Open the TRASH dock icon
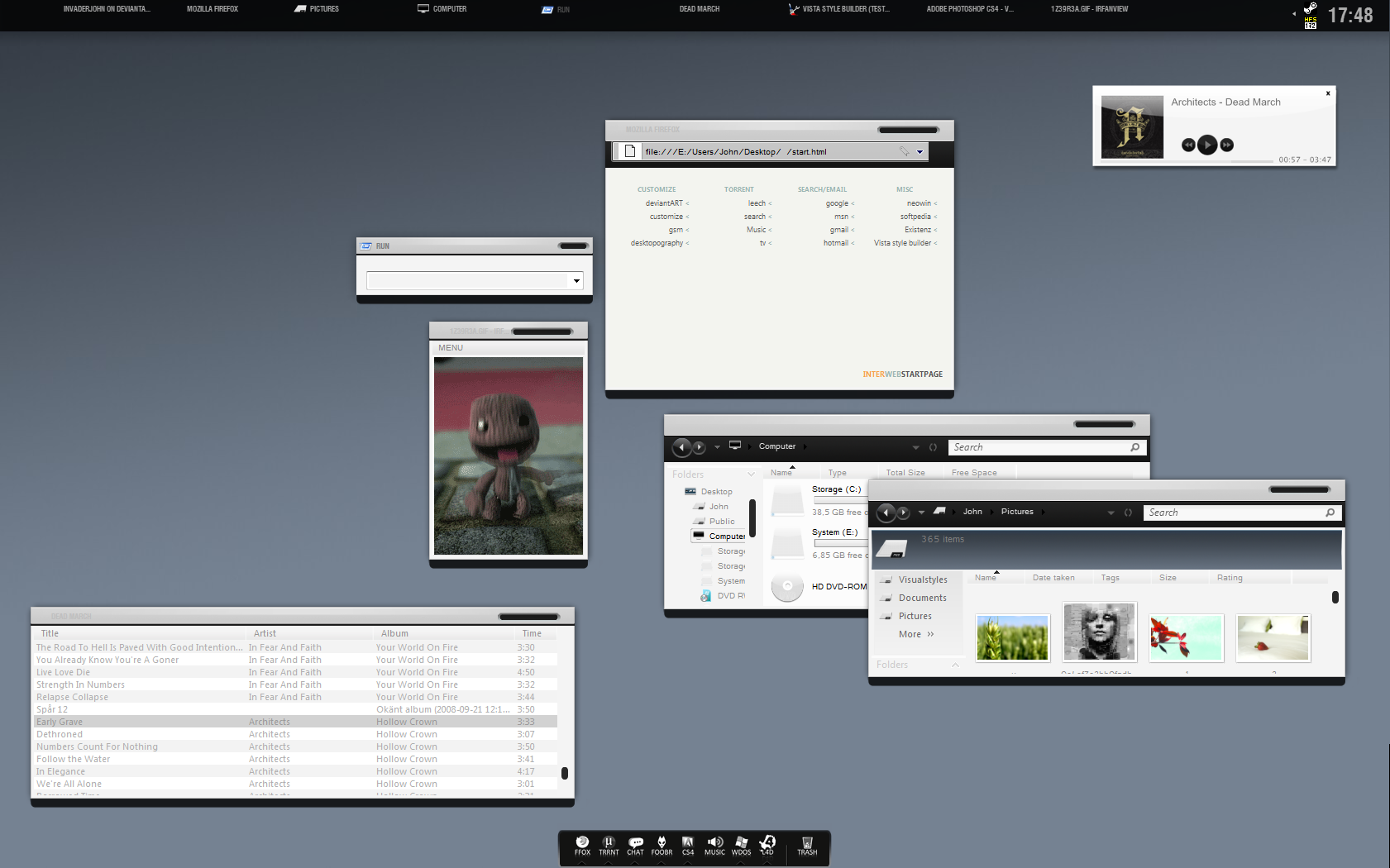 pyautogui.click(x=807, y=845)
